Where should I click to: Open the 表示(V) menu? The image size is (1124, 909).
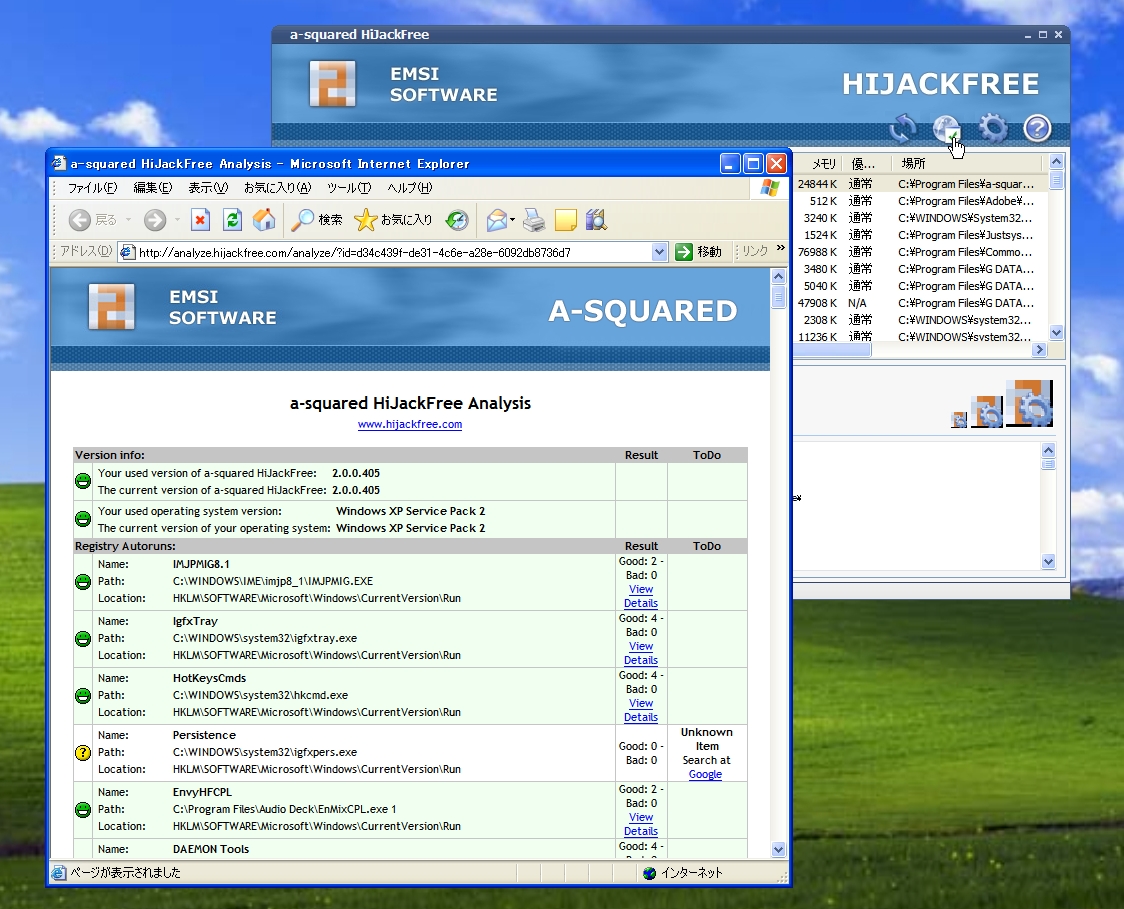pos(208,188)
